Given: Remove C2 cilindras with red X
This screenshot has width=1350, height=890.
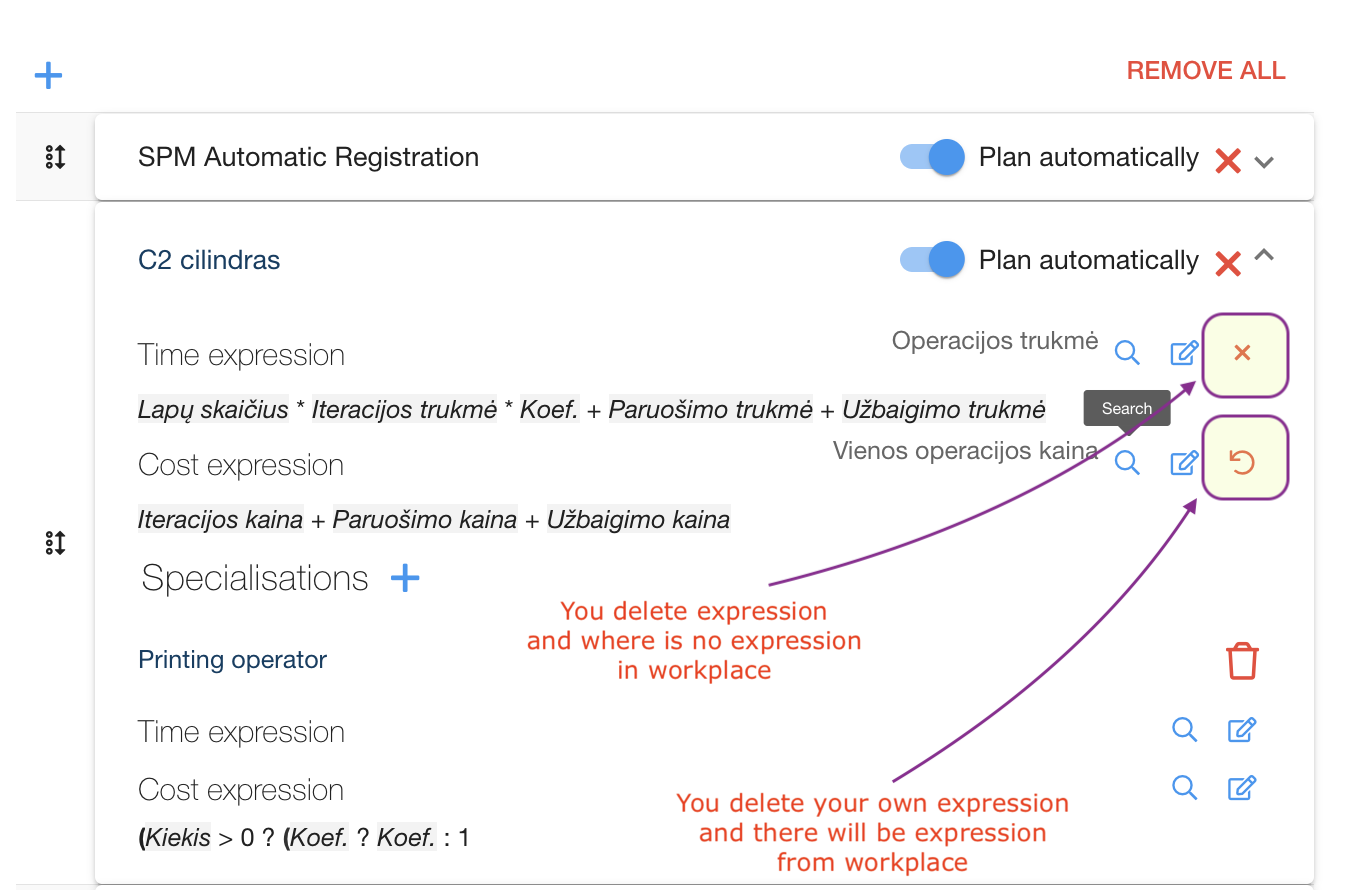Looking at the screenshot, I should coord(1227,263).
